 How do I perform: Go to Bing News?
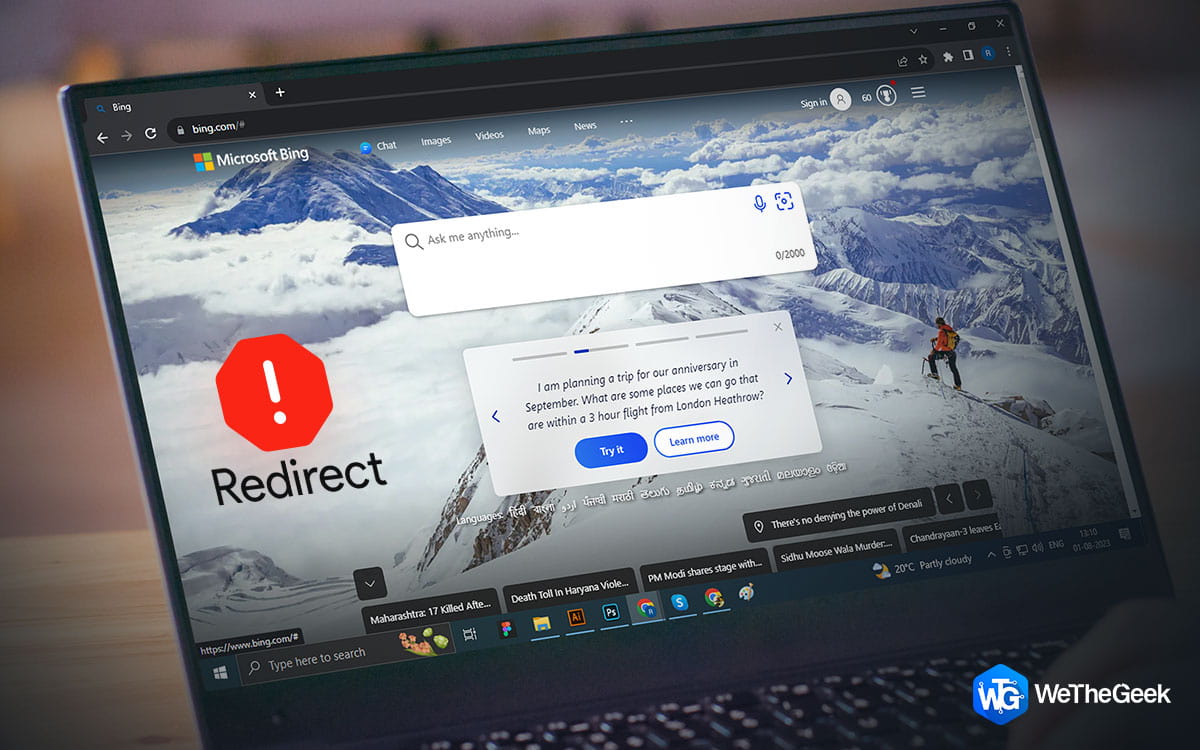point(585,126)
